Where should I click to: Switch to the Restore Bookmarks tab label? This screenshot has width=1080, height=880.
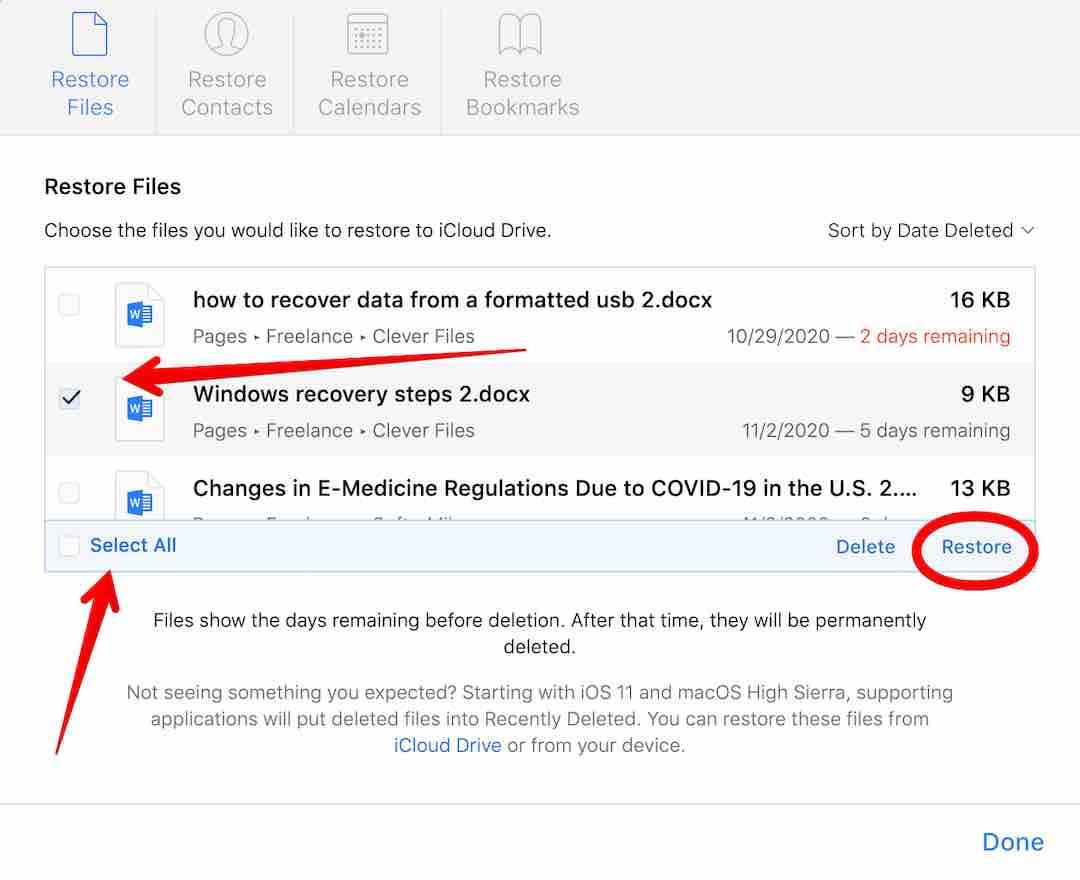(523, 93)
